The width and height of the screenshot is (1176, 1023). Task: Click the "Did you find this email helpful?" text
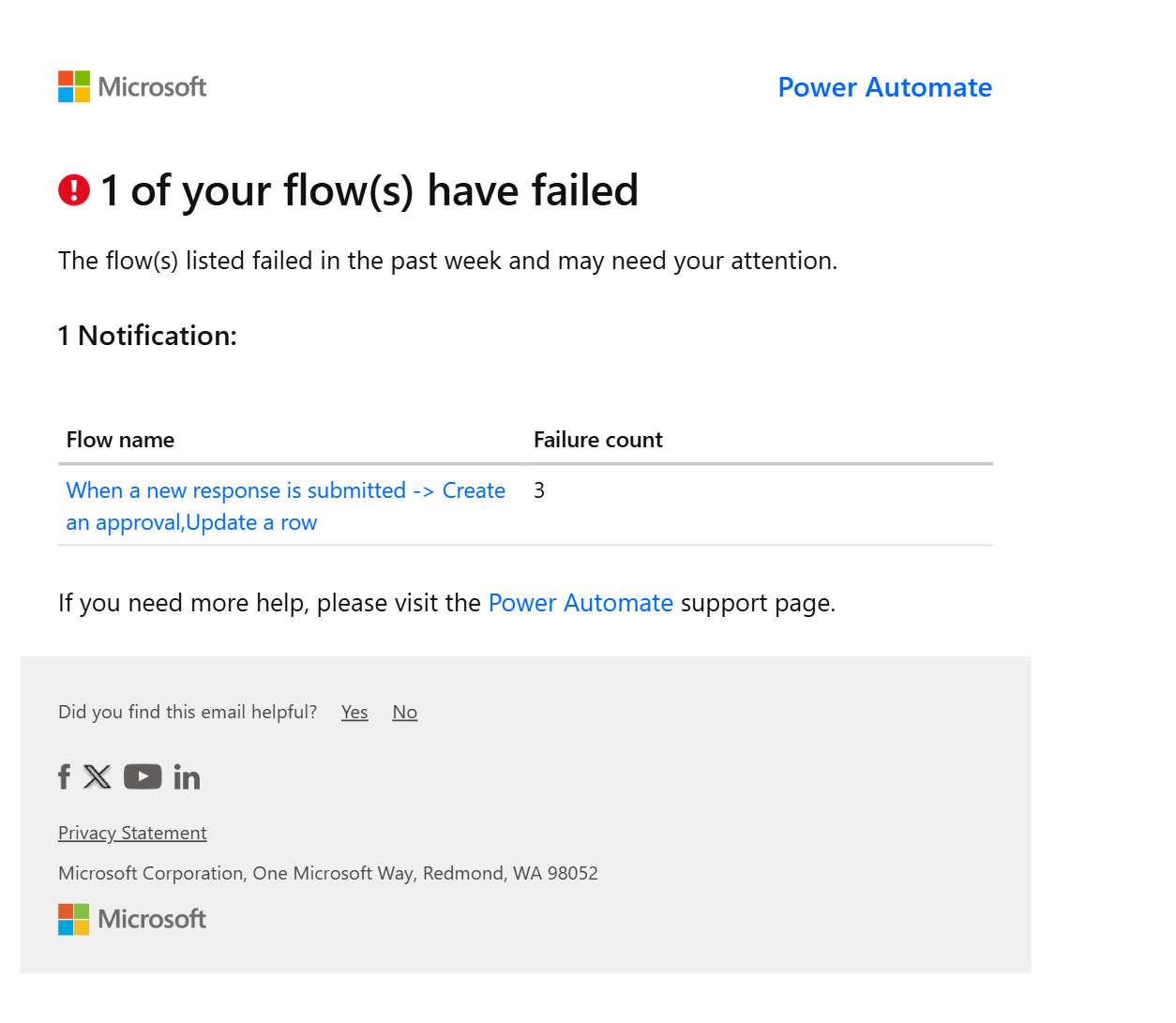click(x=188, y=712)
